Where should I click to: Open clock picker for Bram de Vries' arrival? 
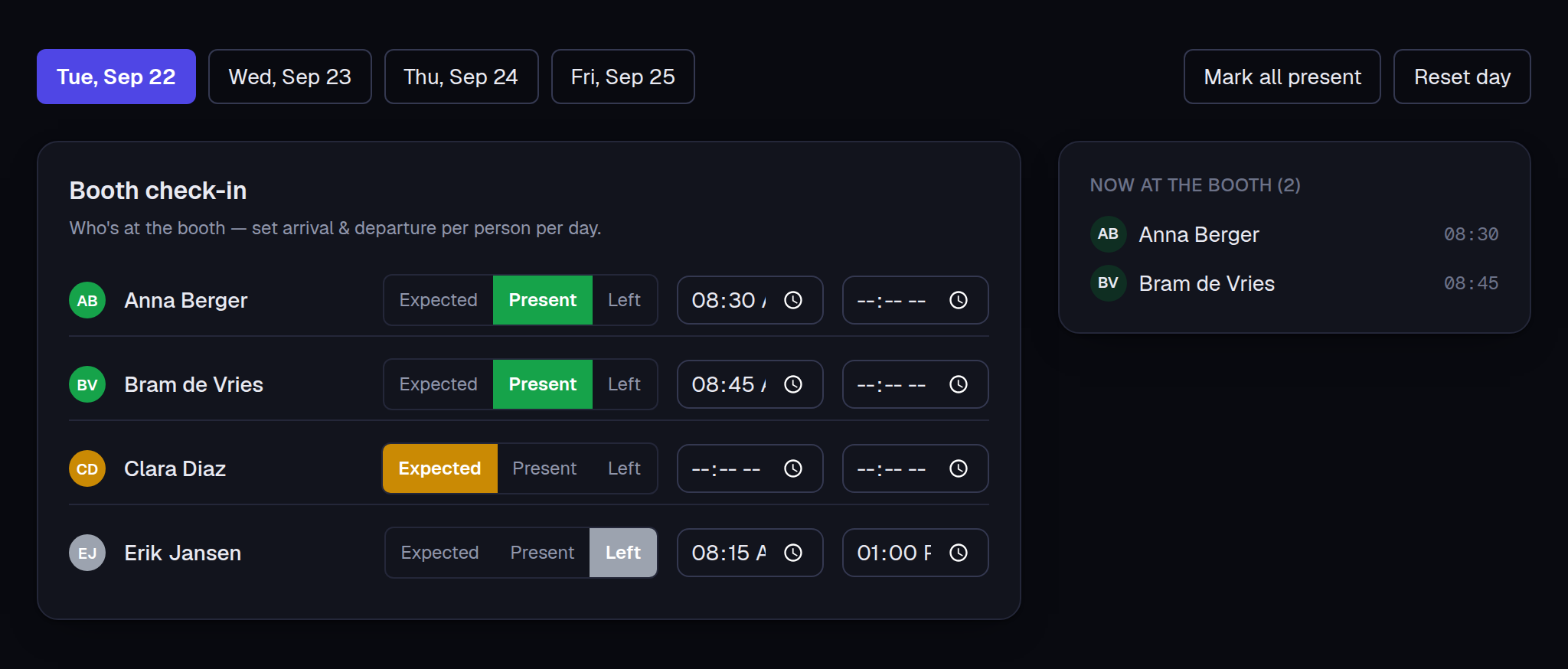pyautogui.click(x=793, y=384)
